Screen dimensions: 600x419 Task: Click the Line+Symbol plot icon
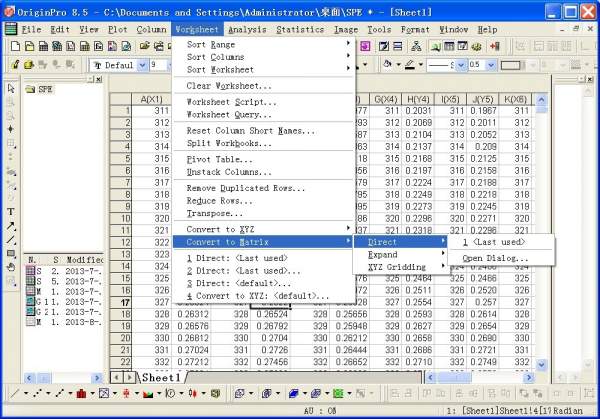(59, 393)
